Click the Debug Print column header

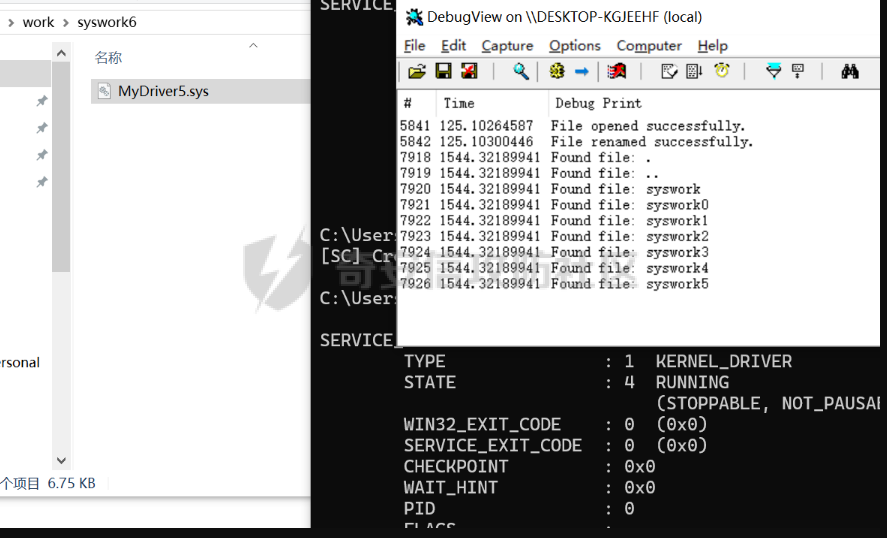598,103
